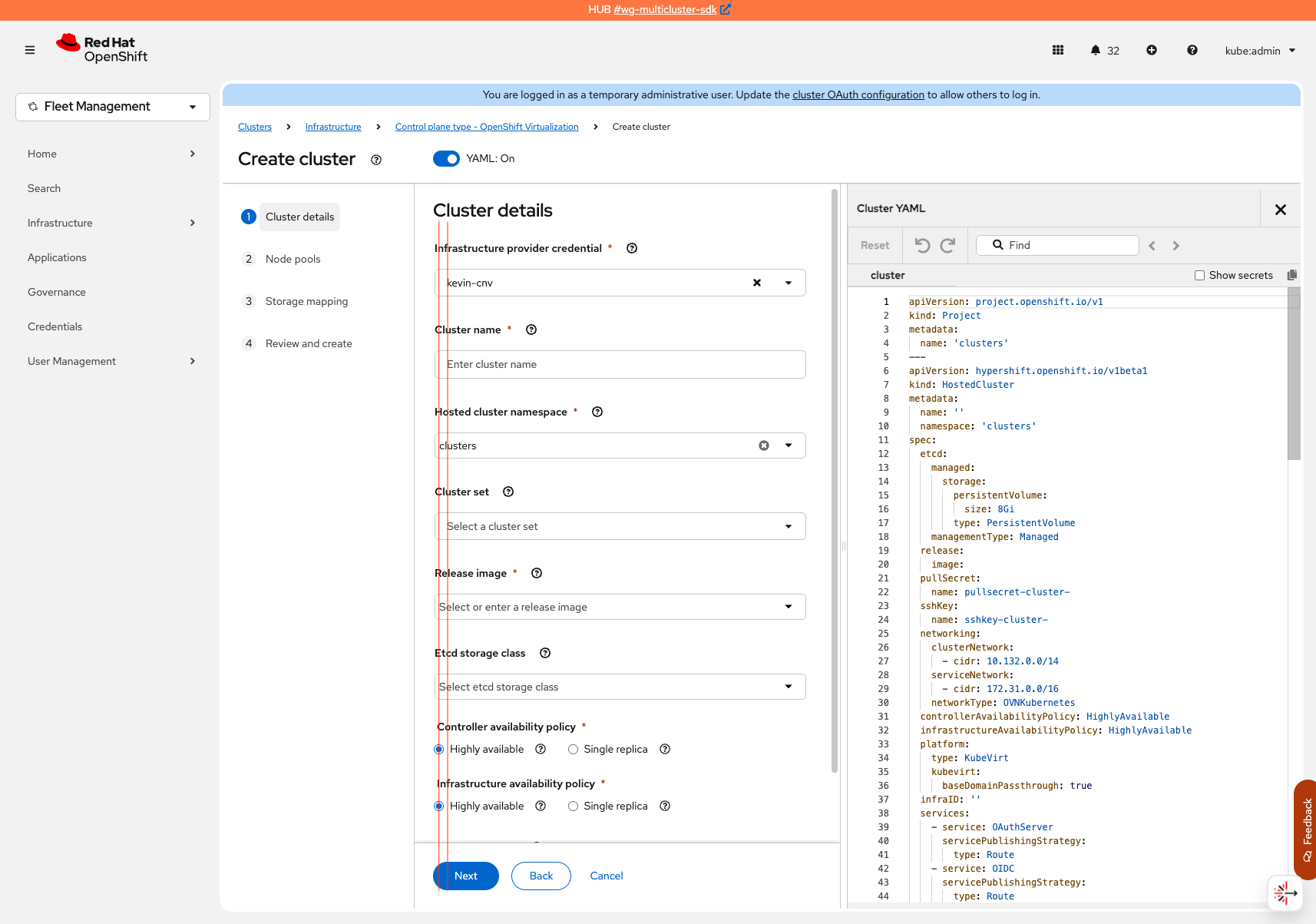Screen dimensions: 1316x924
Task: Open the notifications bell
Action: 1096,50
